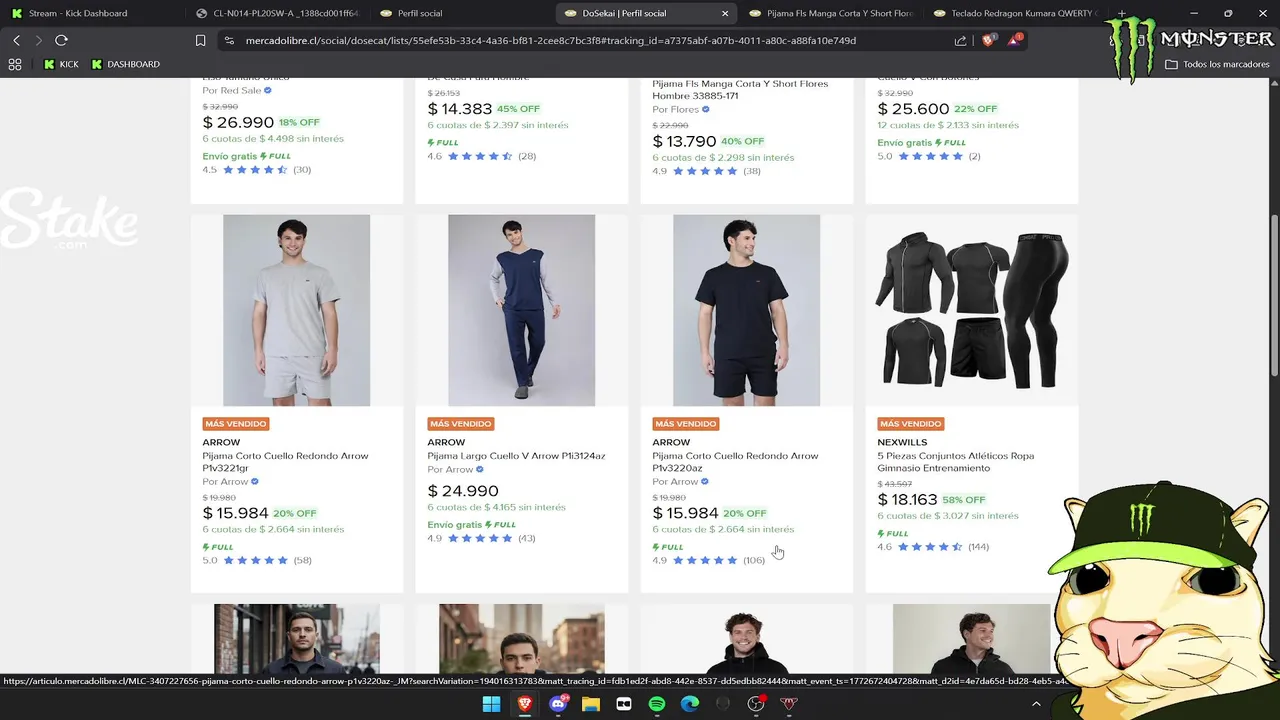This screenshot has width=1280, height=720.
Task: Switch to the Pijama Fls Manga Corta tab
Action: 830,13
